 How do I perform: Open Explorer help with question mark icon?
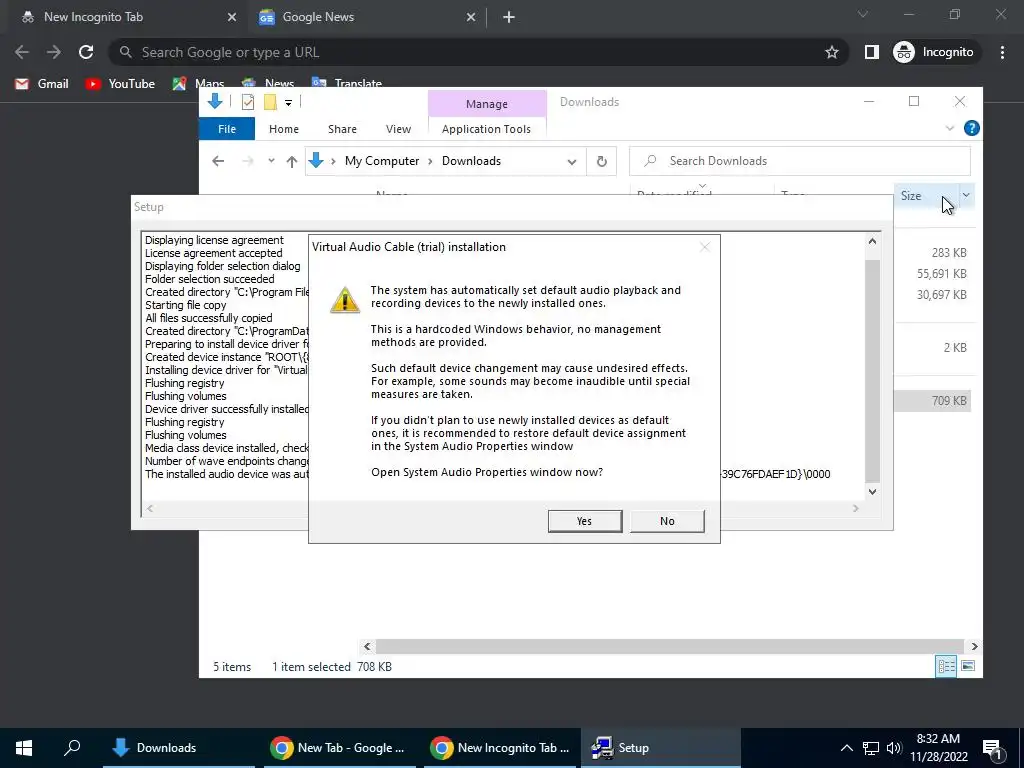(x=971, y=128)
